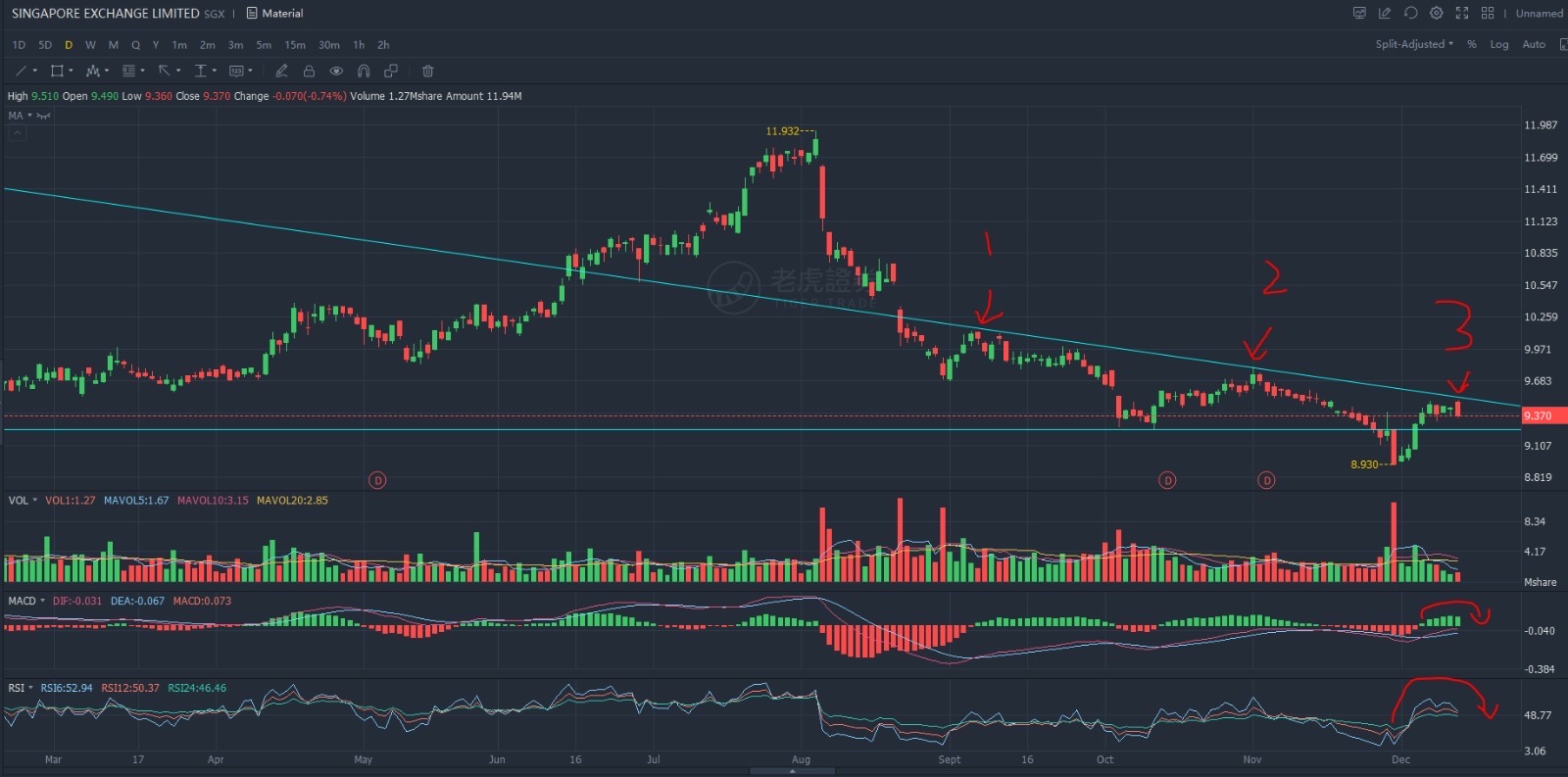Click the MAVOL20:2.85 value

point(292,501)
